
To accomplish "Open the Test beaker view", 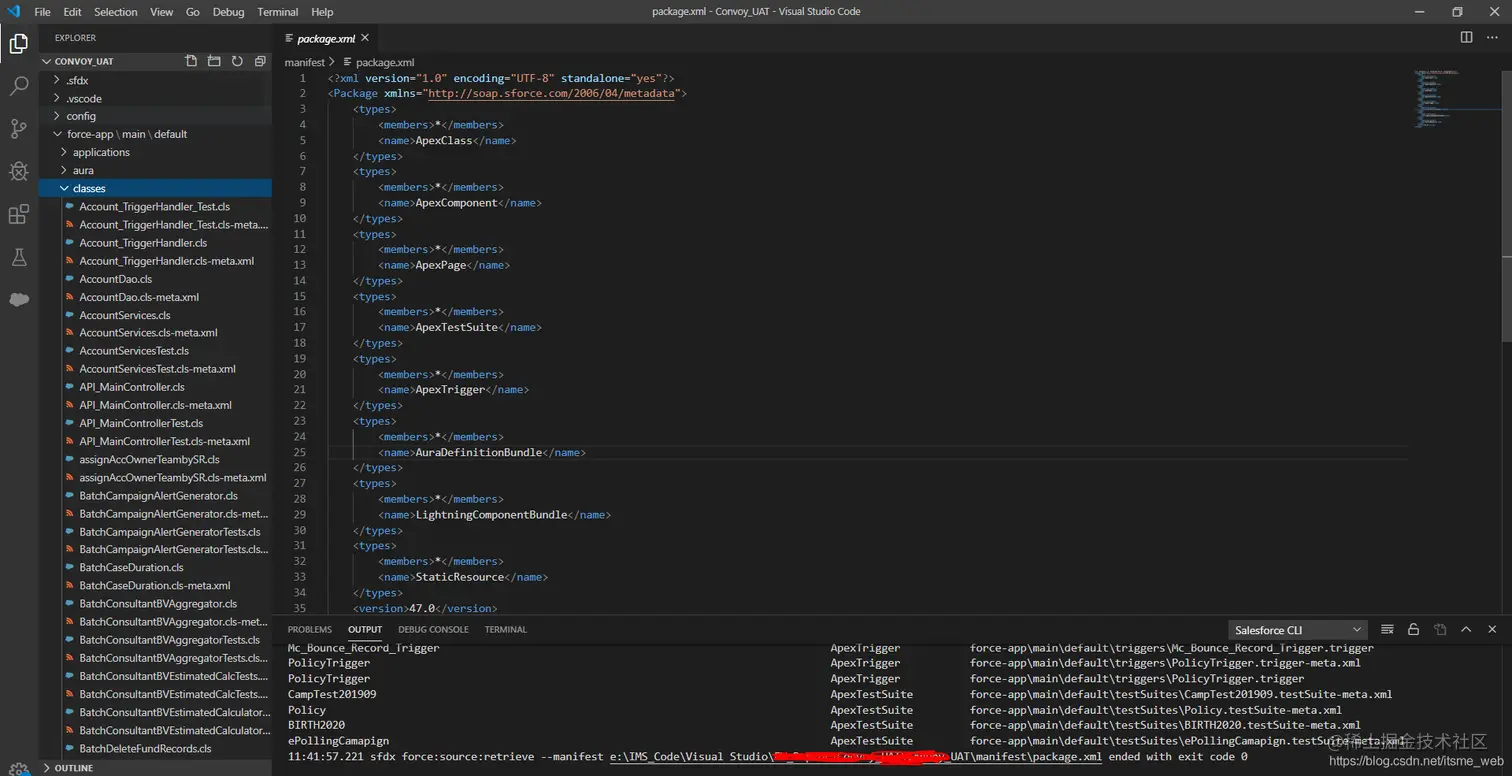I will click(18, 257).
